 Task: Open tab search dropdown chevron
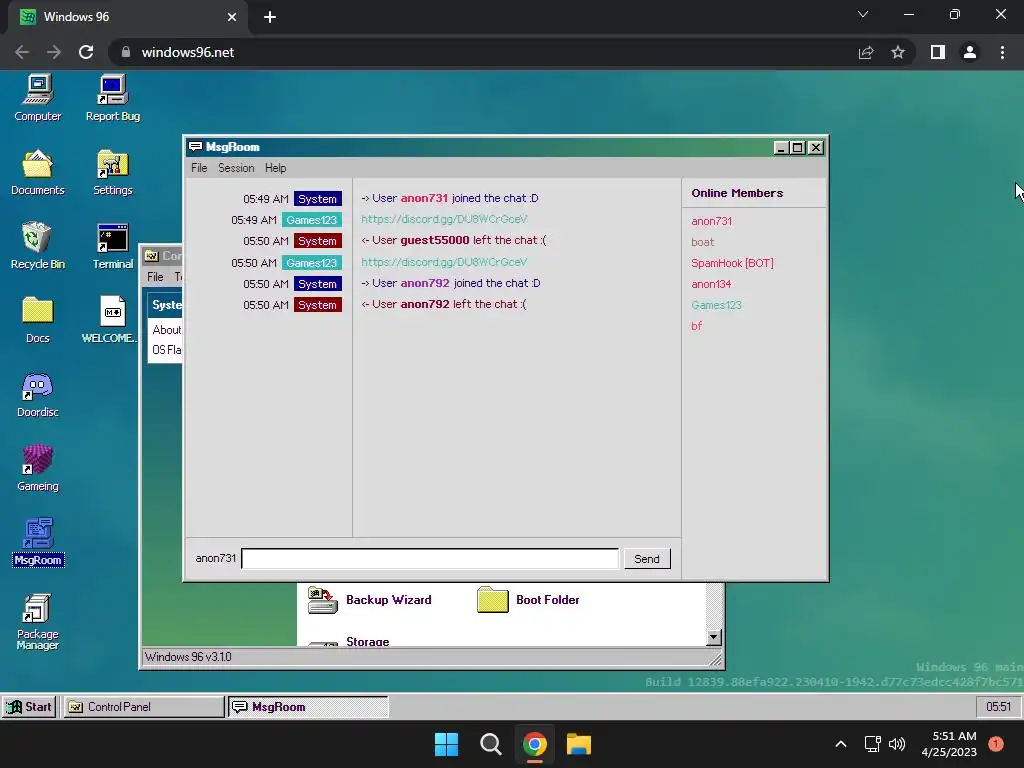coord(863,14)
